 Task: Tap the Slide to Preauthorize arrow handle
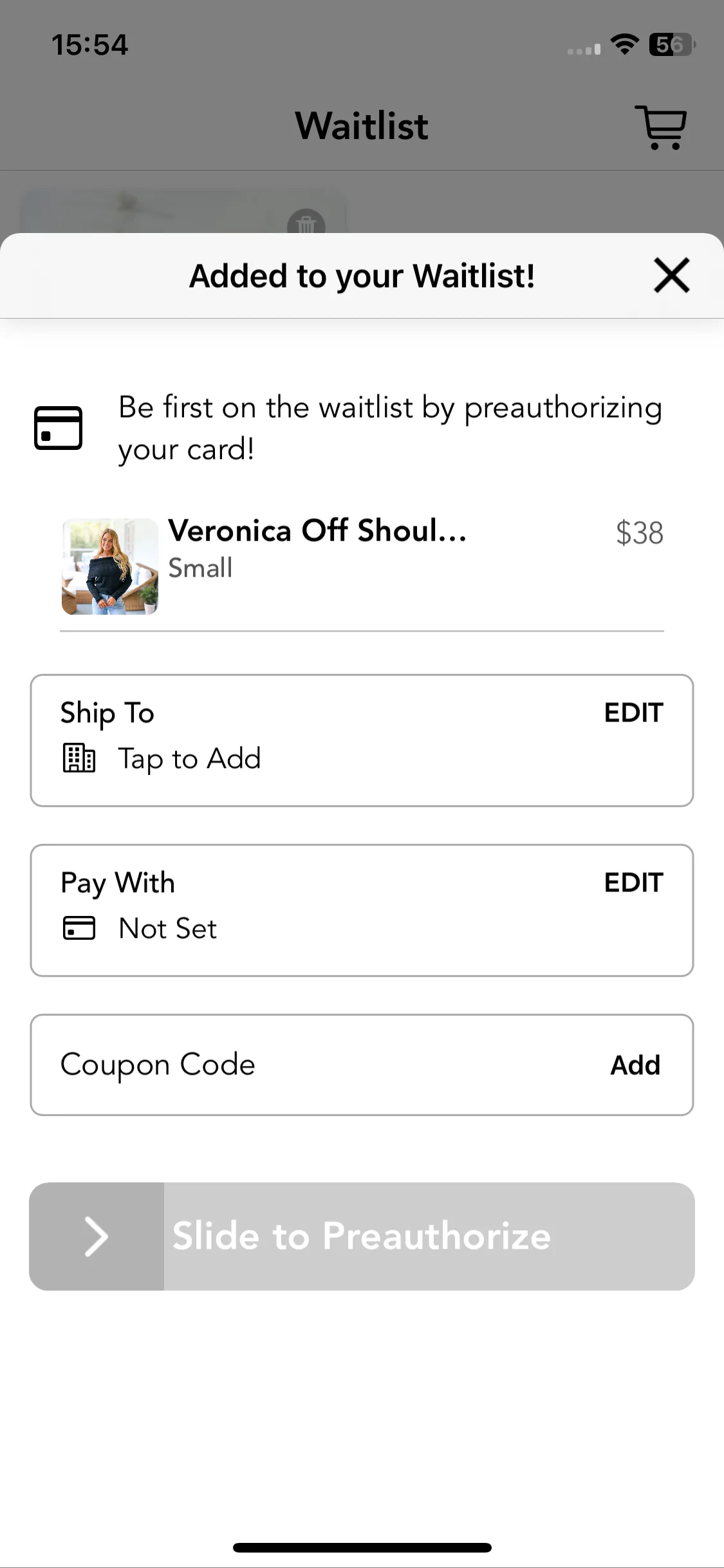pyautogui.click(x=97, y=1237)
